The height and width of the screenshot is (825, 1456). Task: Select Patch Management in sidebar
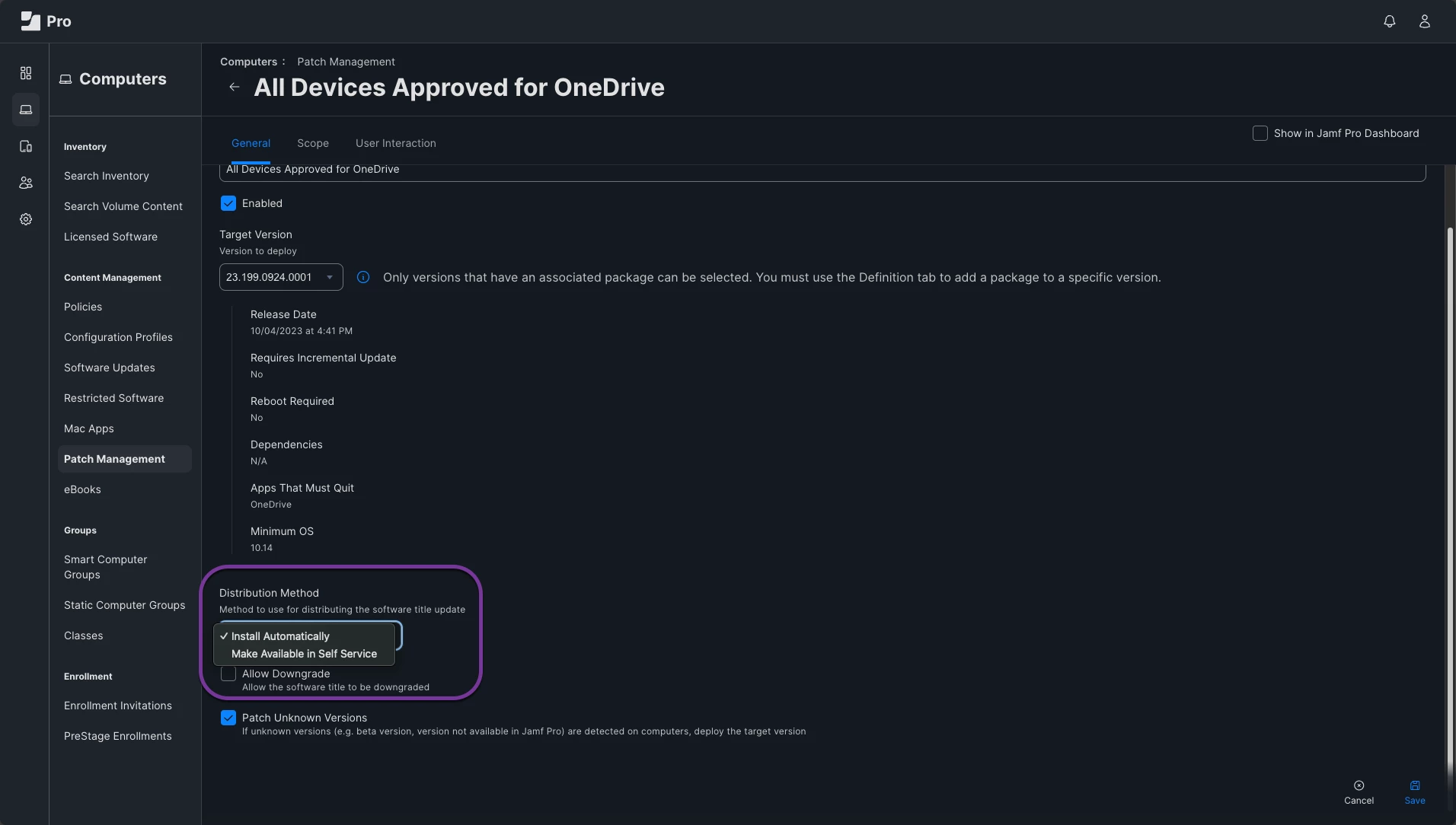(x=125, y=459)
